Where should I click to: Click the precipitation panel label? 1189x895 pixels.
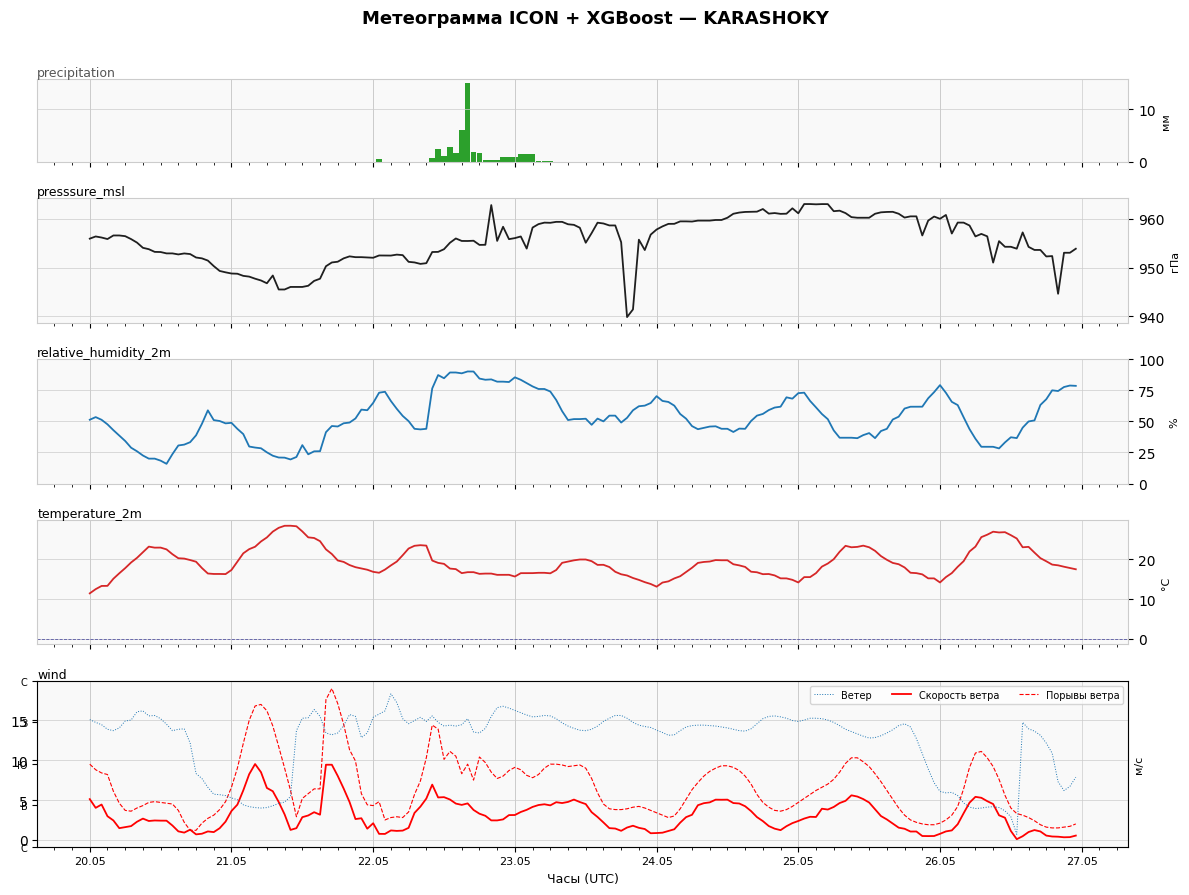(x=76, y=73)
